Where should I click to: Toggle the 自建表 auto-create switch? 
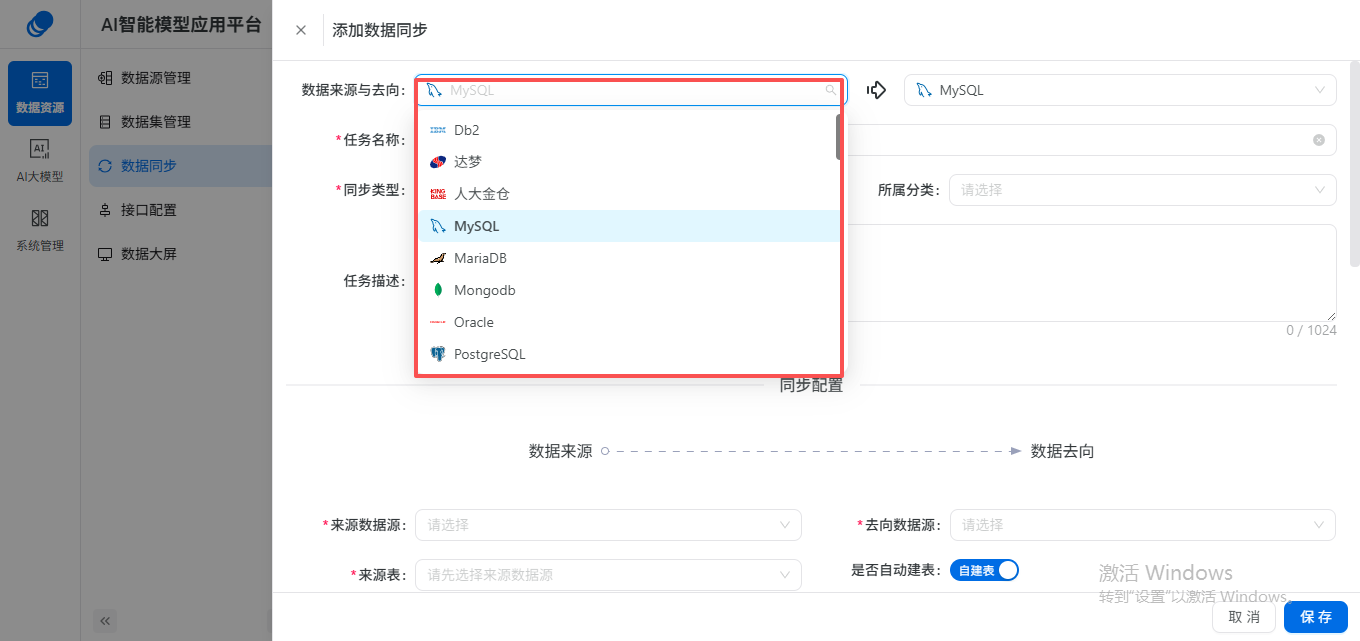point(984,570)
